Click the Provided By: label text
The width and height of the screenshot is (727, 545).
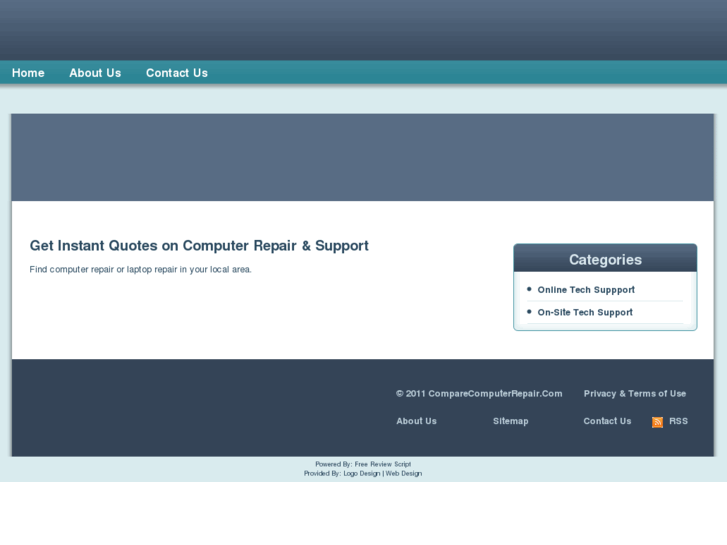pos(322,474)
